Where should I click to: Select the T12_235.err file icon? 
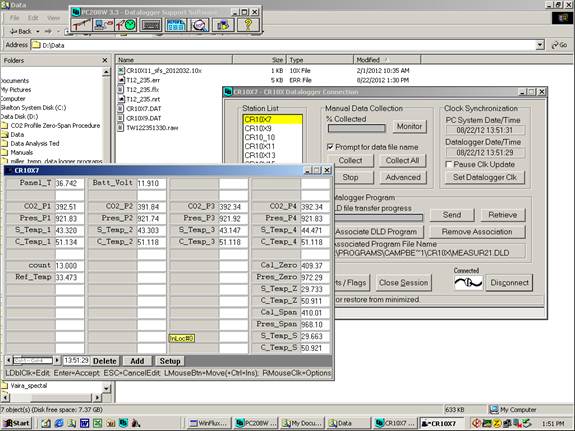point(121,80)
